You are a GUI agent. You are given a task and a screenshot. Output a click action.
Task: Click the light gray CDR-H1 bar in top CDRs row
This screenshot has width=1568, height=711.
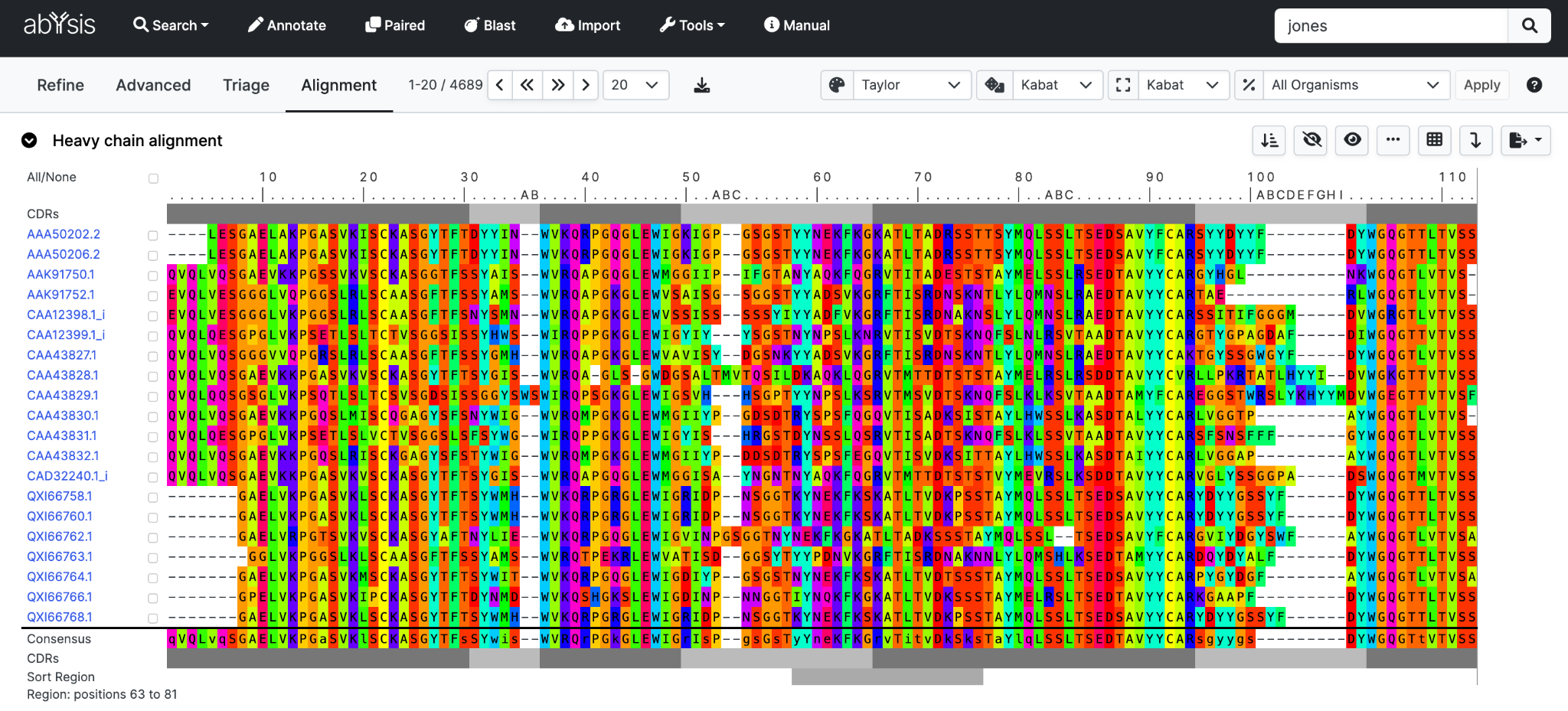(x=505, y=214)
